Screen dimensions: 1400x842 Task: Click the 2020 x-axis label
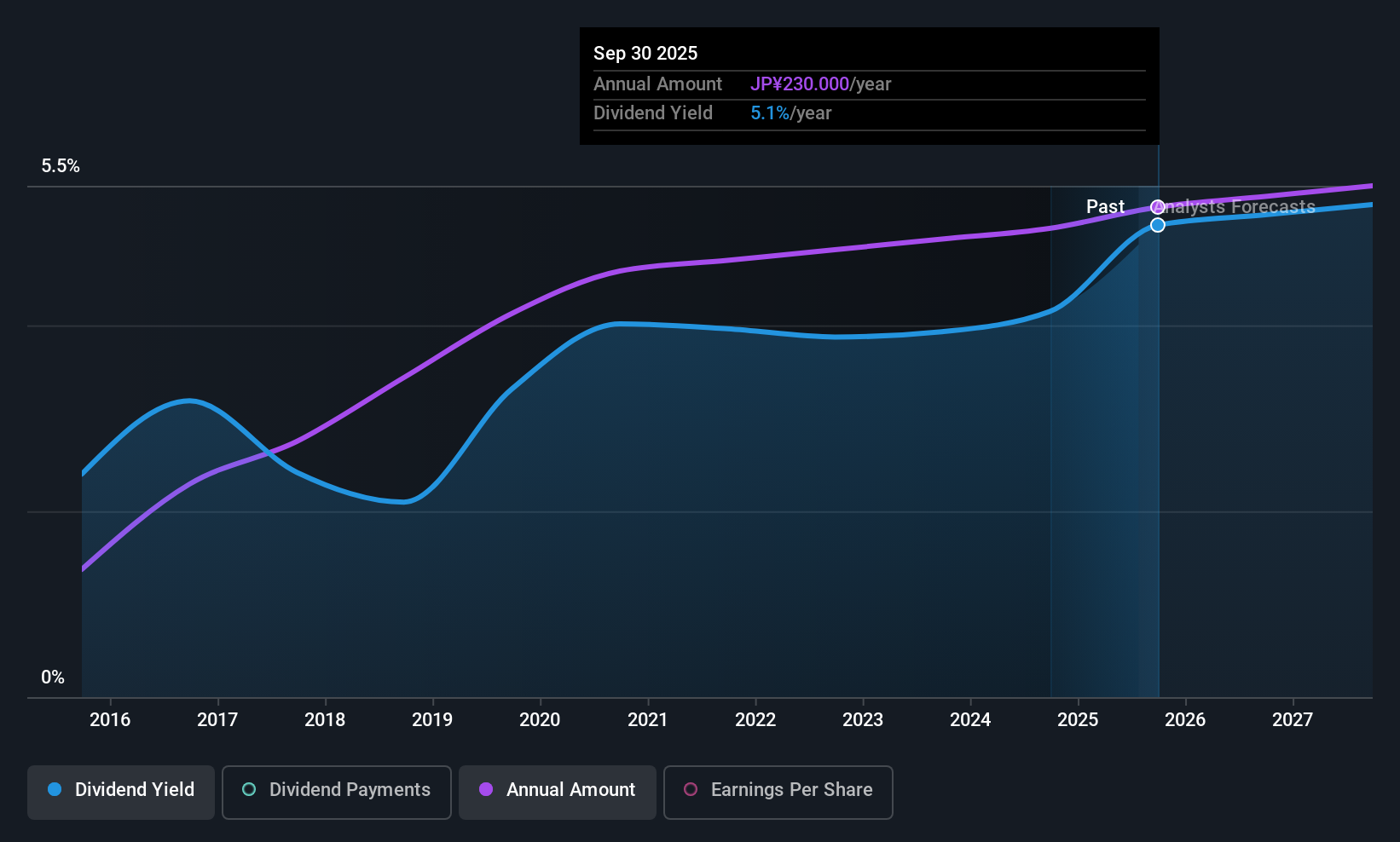click(x=540, y=720)
